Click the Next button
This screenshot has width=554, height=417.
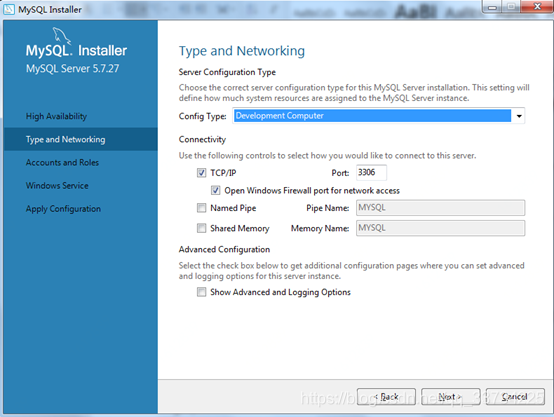[x=451, y=397]
